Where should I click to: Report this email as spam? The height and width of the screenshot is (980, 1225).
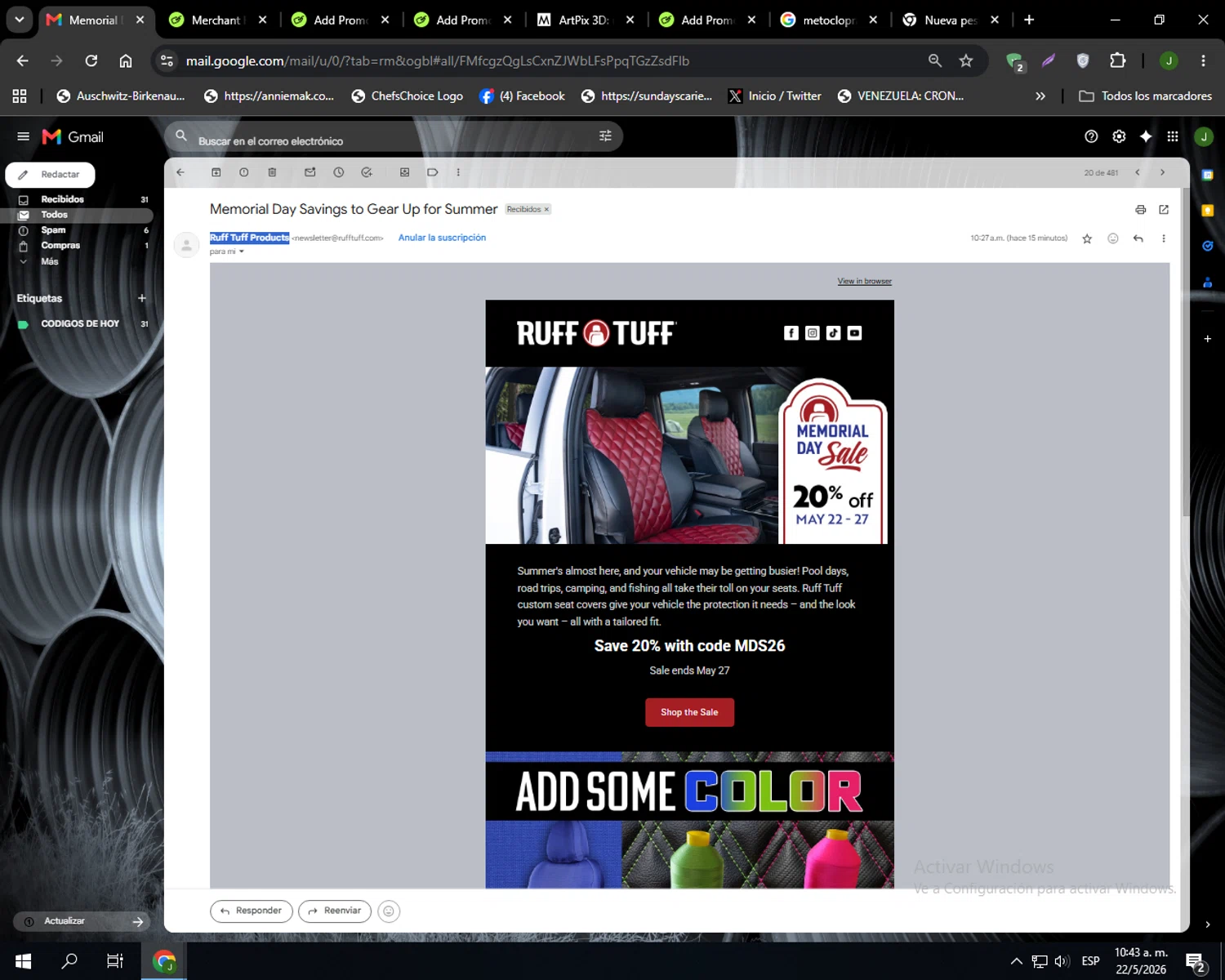(244, 172)
